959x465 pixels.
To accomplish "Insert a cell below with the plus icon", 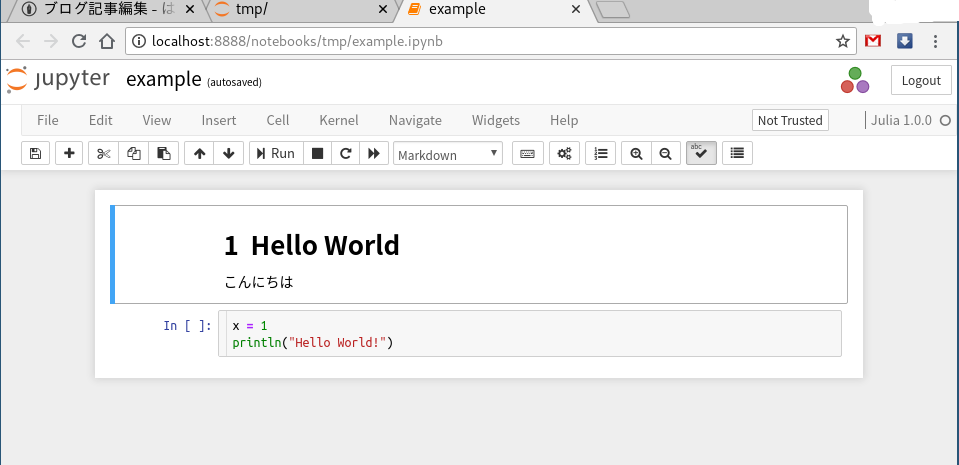I will 69,154.
